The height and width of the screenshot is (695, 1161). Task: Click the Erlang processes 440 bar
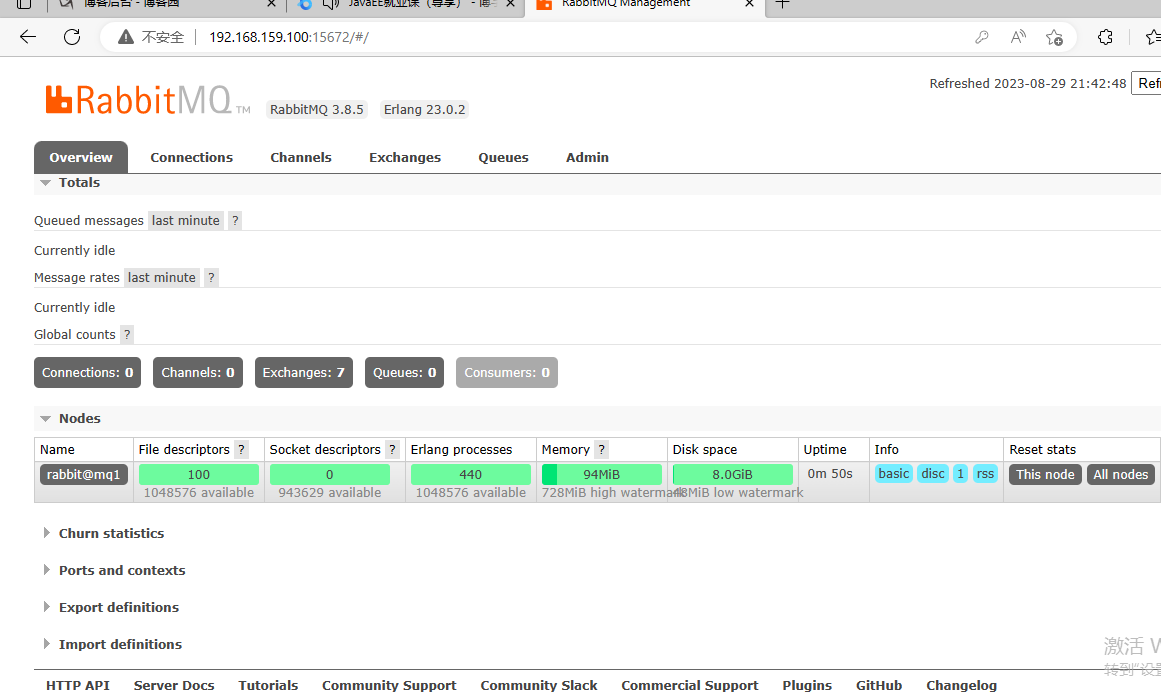click(x=471, y=474)
